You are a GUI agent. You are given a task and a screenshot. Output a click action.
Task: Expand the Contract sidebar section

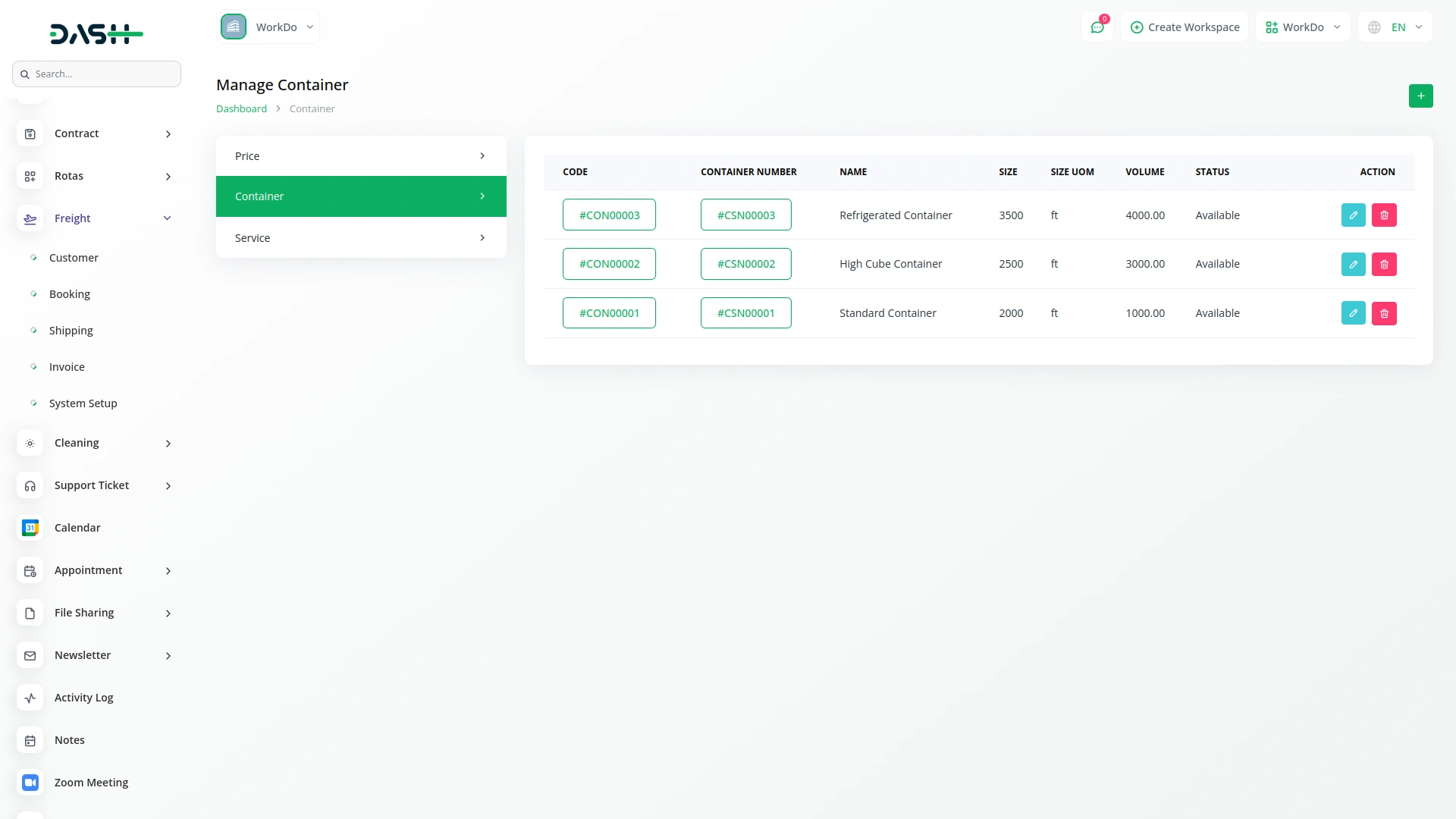pos(167,134)
